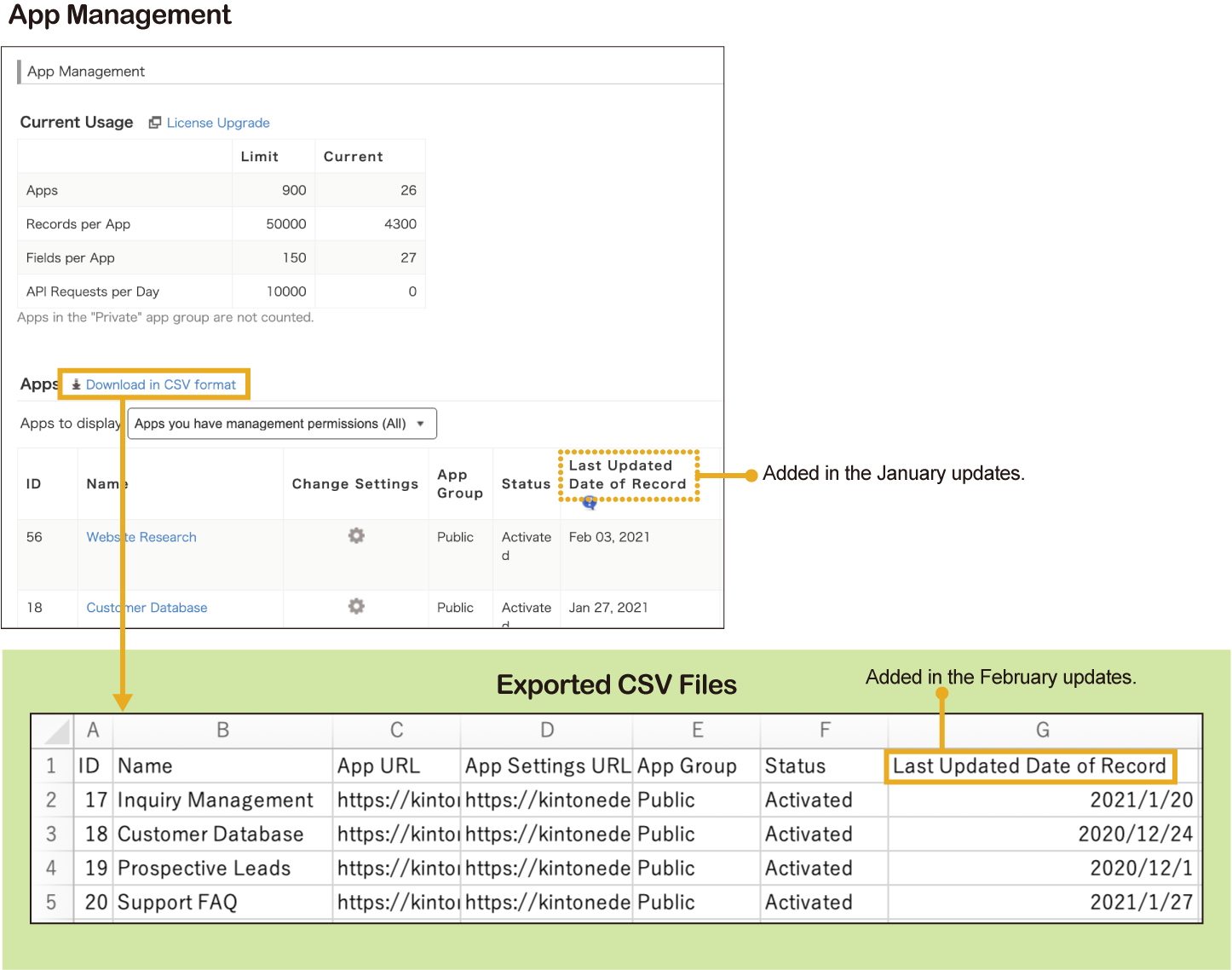Select spreadsheet column D header

[x=547, y=730]
